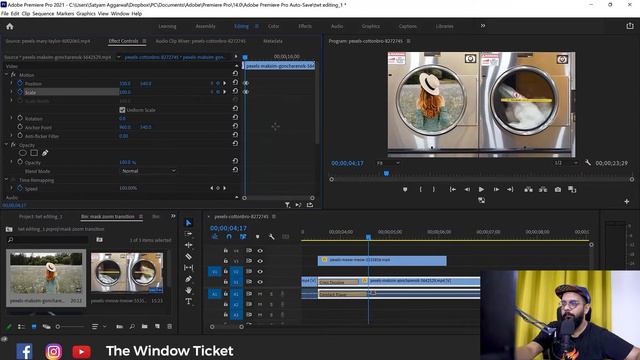This screenshot has width=640, height=360.
Task: Create ellipse mask under Opacity
Action: point(22,153)
